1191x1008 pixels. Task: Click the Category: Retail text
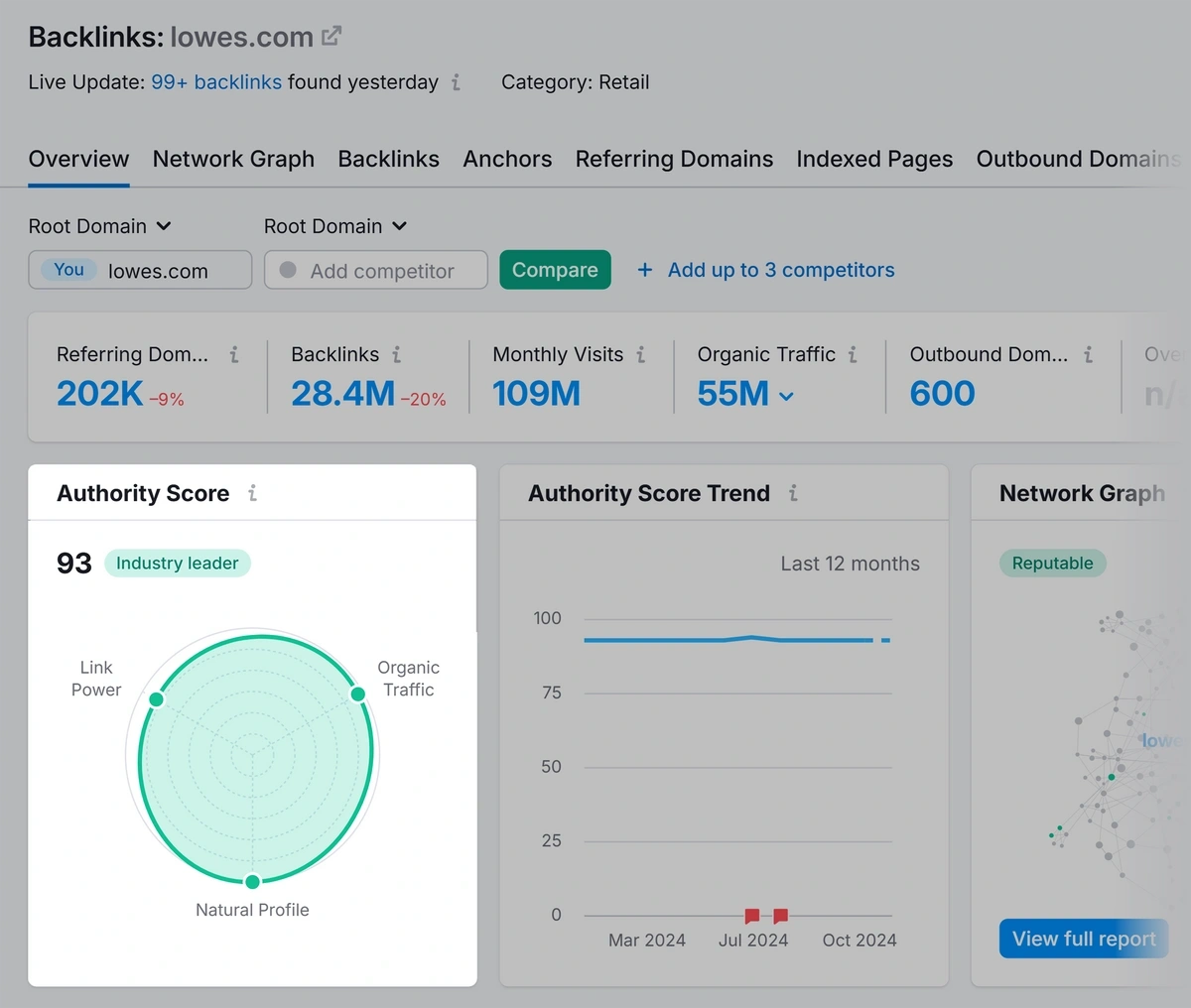tap(576, 82)
